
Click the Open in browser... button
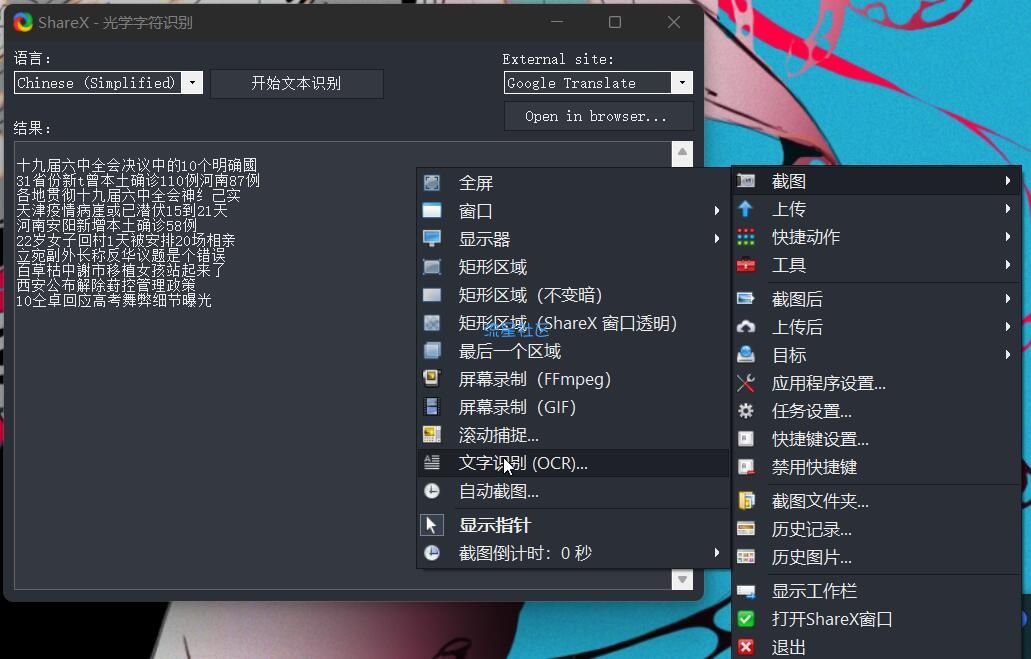click(598, 116)
